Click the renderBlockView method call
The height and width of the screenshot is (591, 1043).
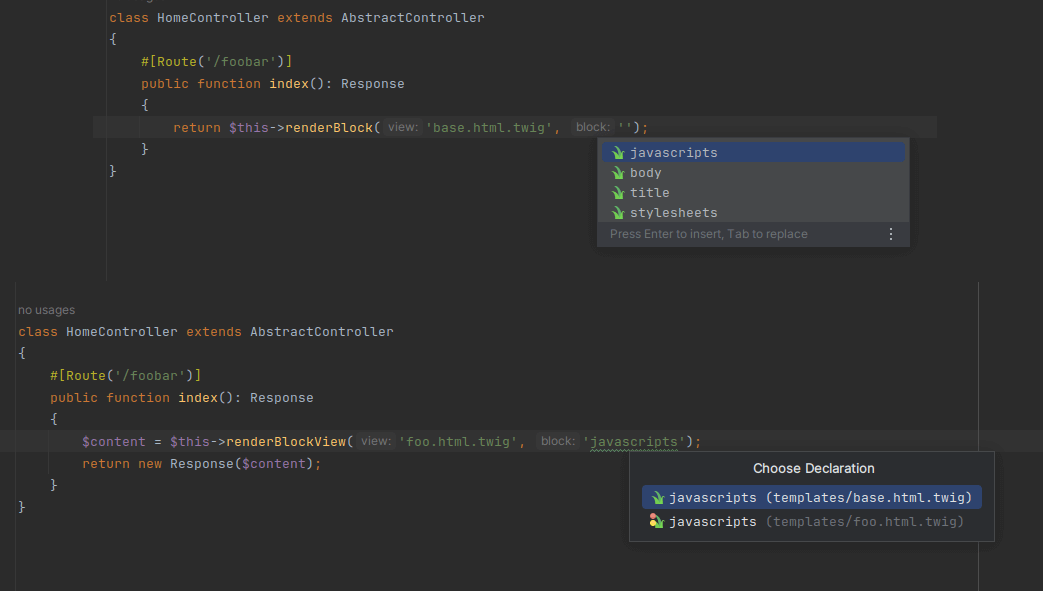pyautogui.click(x=286, y=441)
